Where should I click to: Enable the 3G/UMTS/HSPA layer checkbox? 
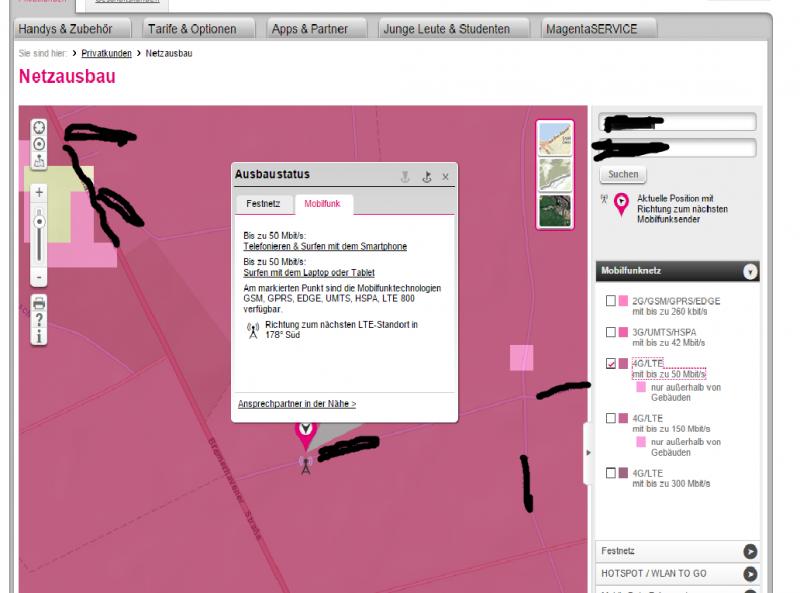click(x=611, y=332)
